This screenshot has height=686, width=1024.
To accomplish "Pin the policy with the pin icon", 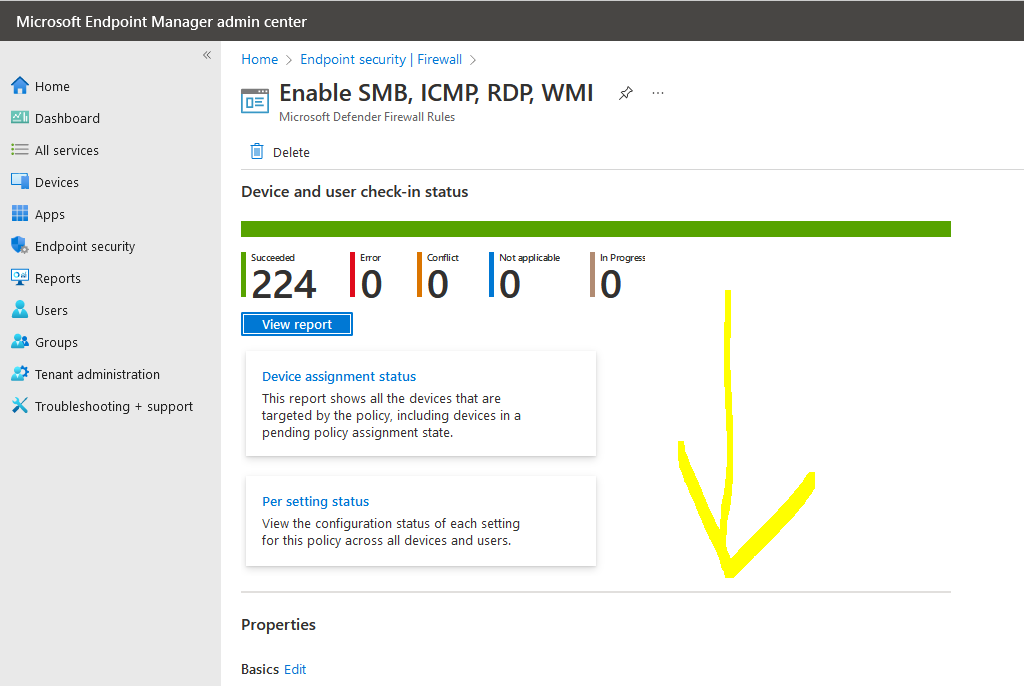I will tap(626, 93).
